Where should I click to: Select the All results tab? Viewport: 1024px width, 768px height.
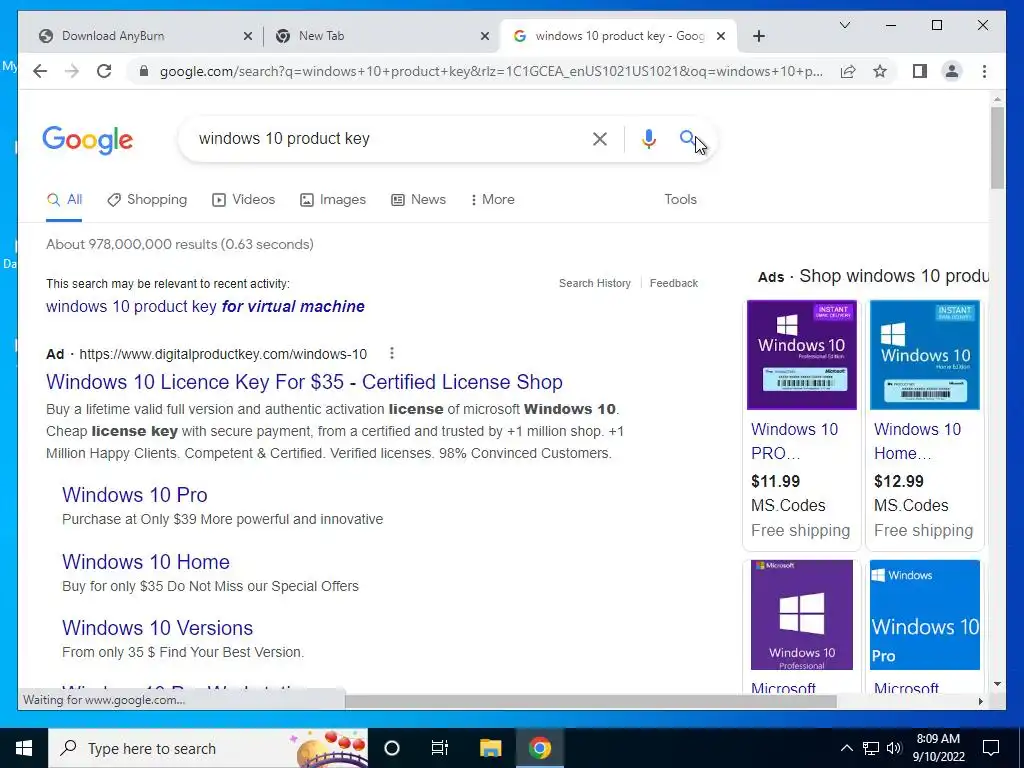coord(64,199)
